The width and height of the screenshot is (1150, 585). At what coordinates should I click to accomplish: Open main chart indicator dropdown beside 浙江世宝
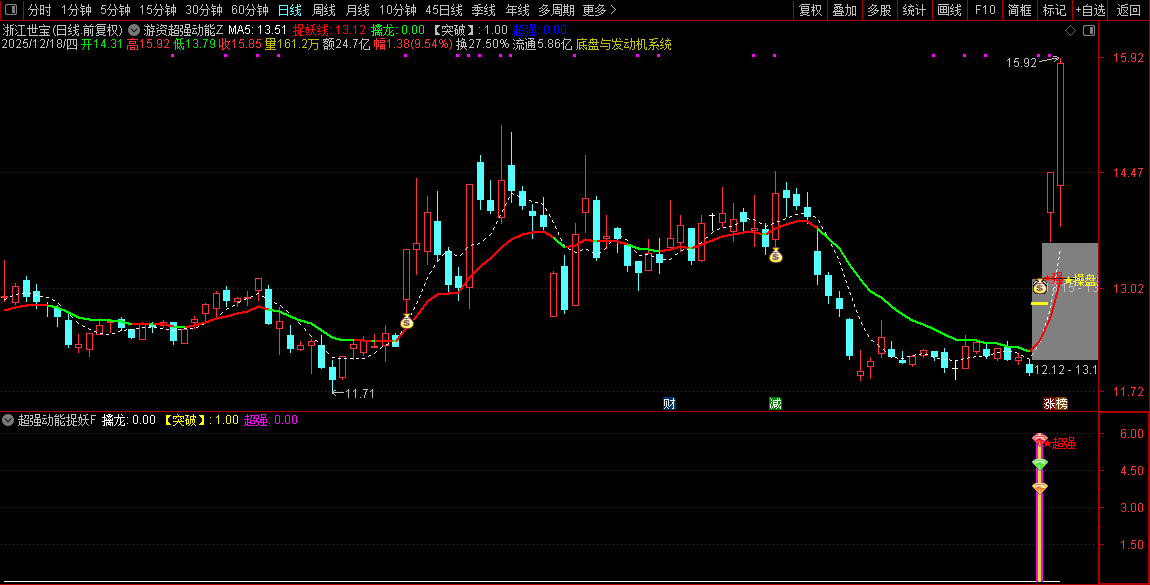tap(133, 30)
